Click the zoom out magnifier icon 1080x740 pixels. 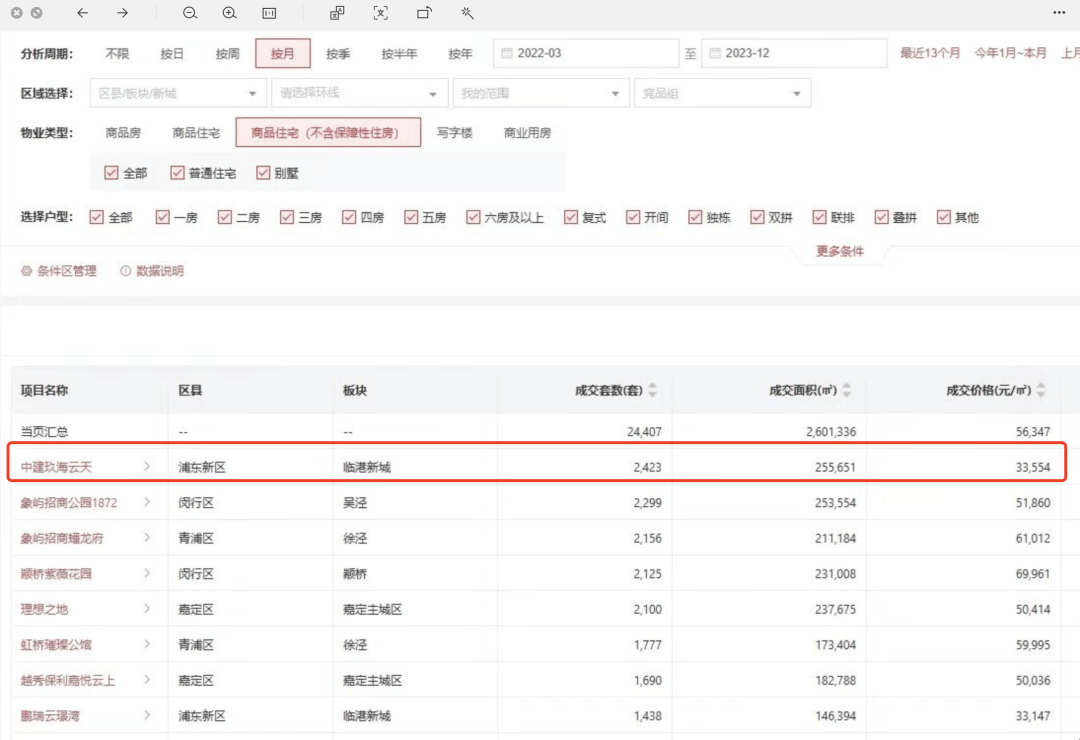[x=190, y=13]
